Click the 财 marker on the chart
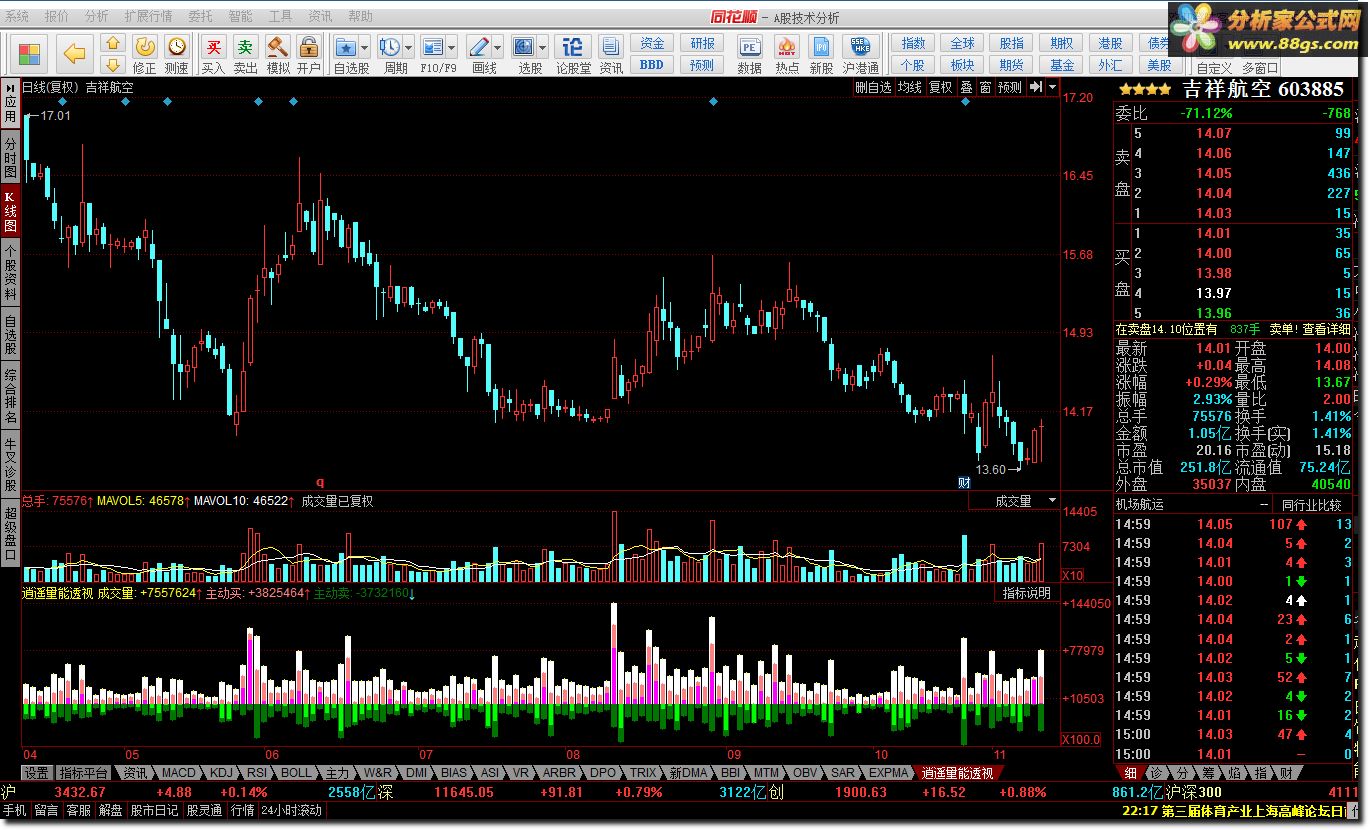 pos(964,483)
